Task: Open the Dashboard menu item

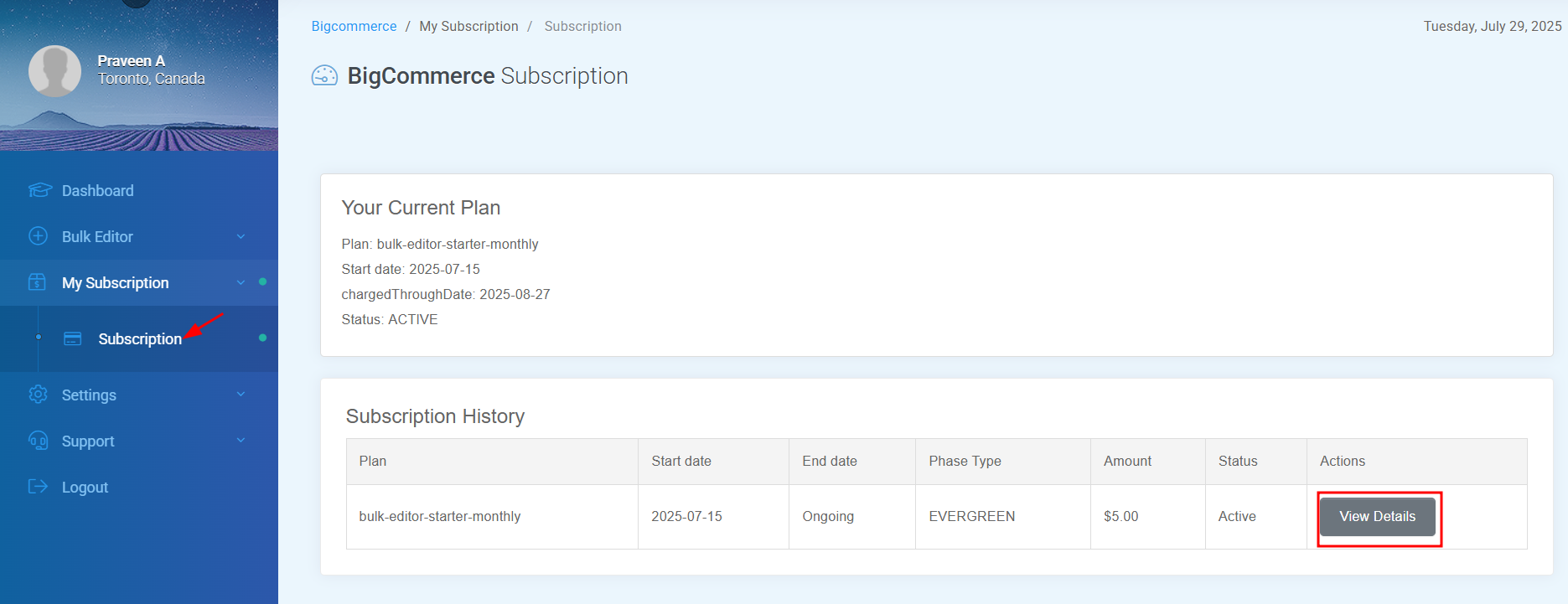Action: pos(139,190)
